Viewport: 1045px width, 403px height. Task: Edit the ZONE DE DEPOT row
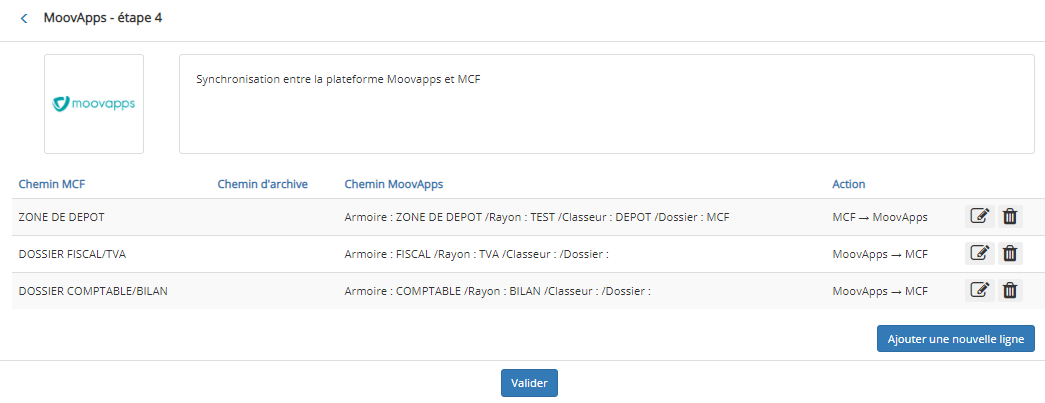[980, 216]
